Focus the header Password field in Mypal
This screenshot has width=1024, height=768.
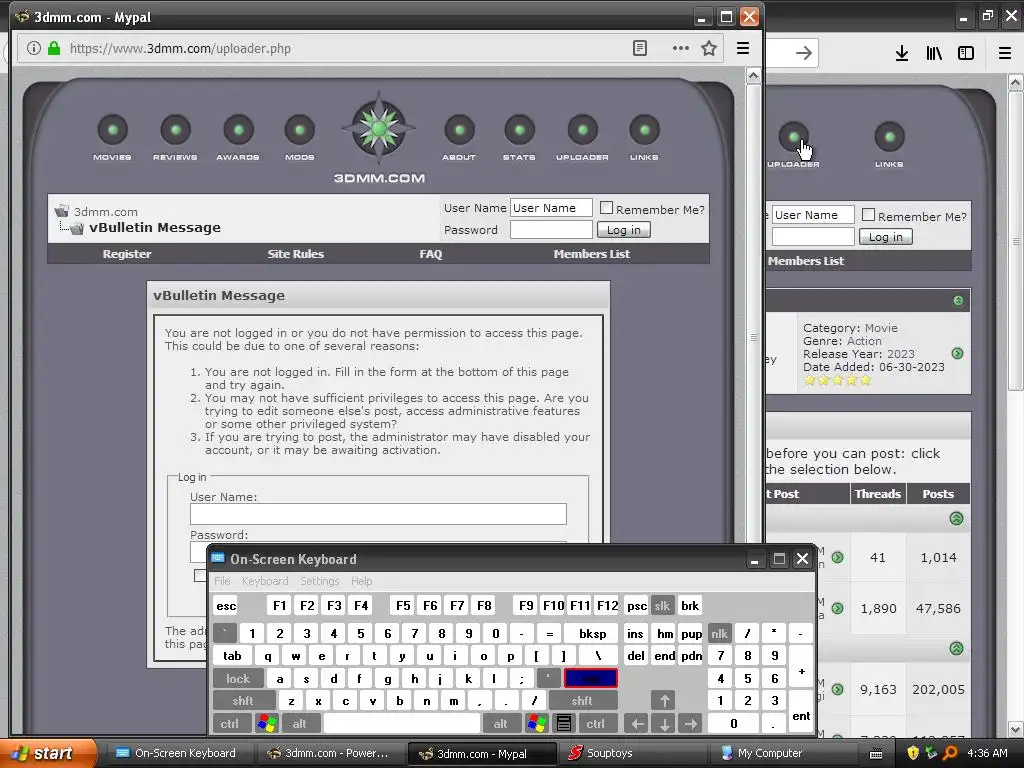(551, 230)
